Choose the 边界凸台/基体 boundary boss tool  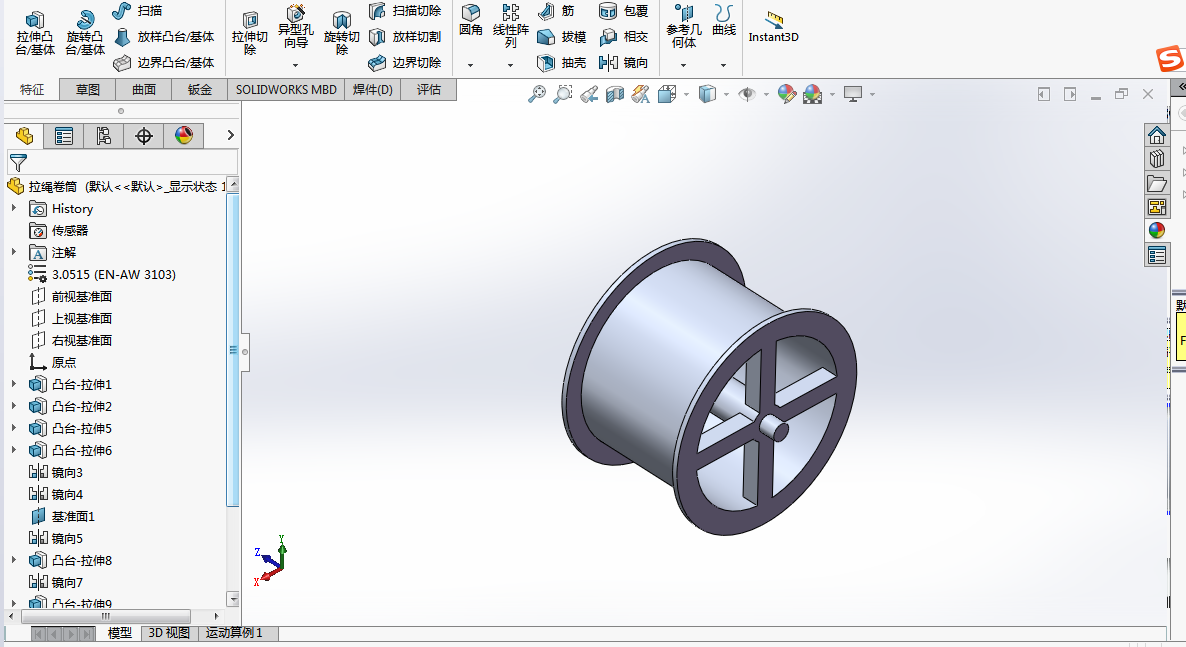[x=163, y=63]
